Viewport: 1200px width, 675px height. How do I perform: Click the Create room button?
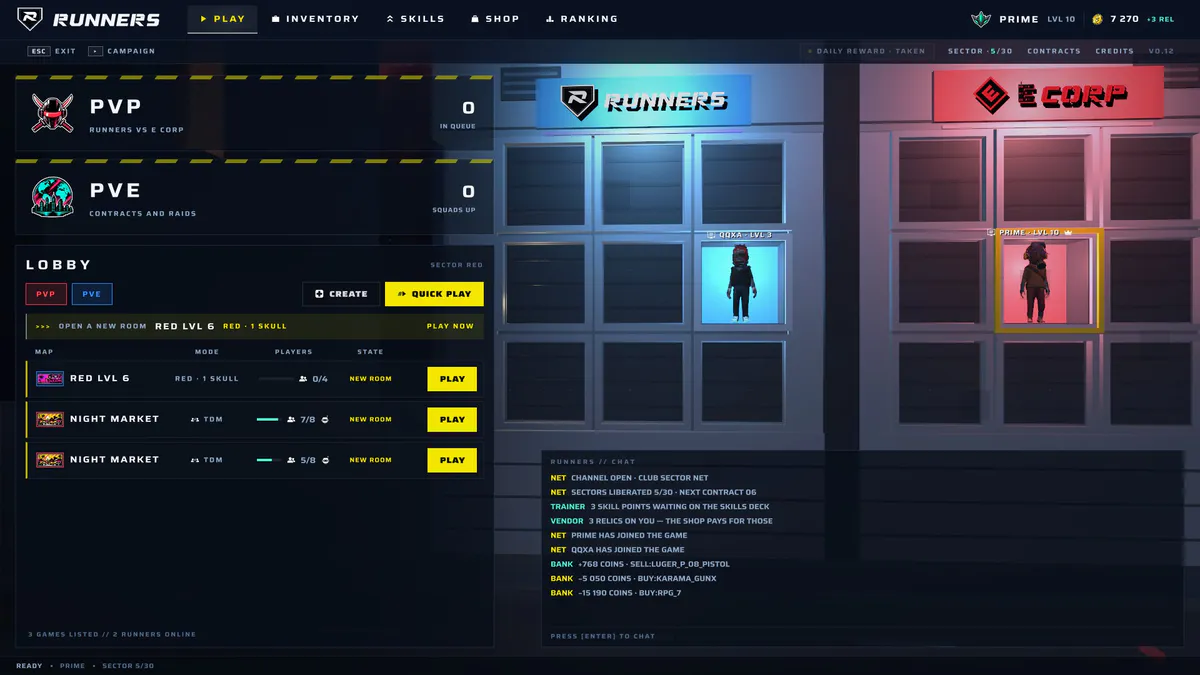341,294
